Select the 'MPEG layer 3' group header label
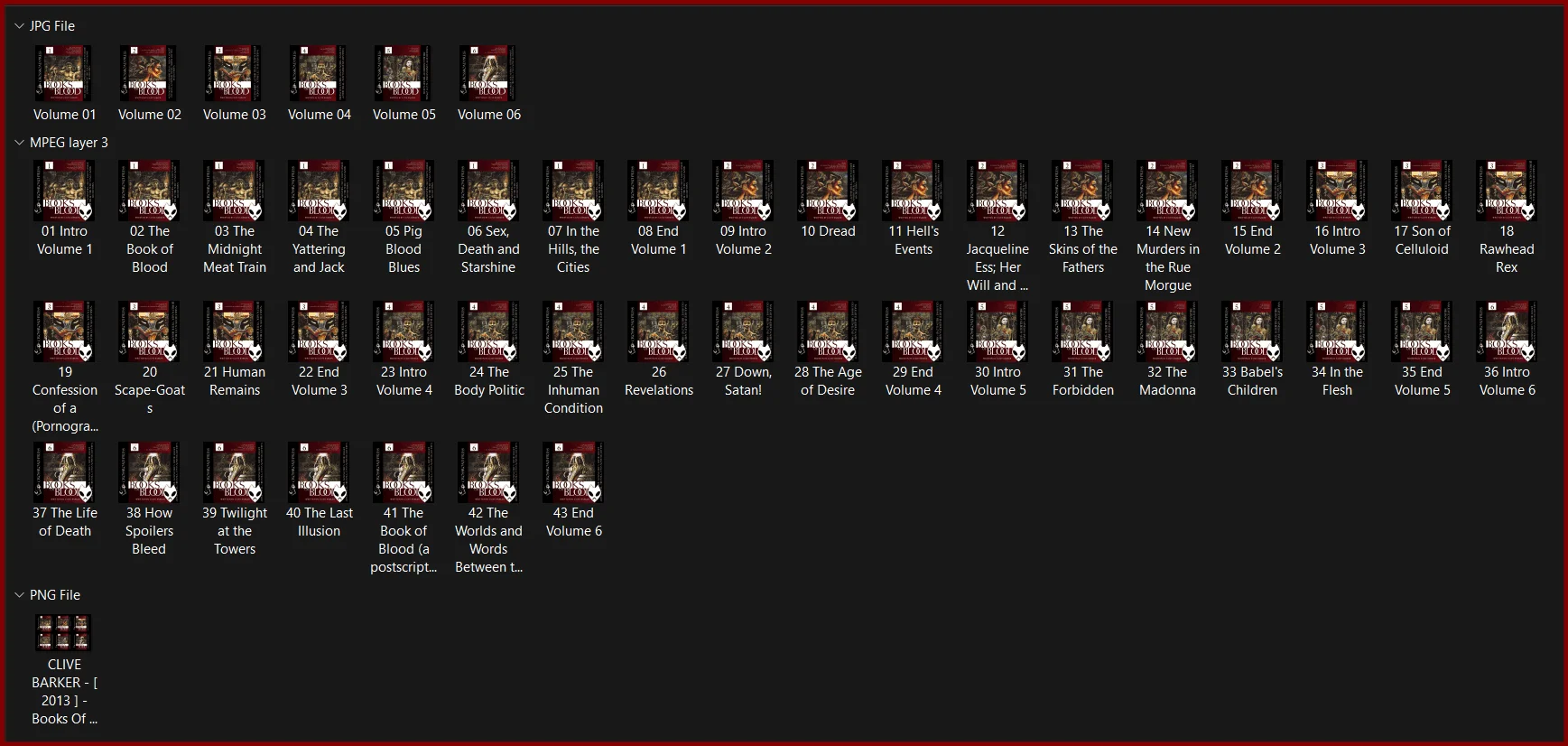Image resolution: width=1568 pixels, height=746 pixels. (69, 143)
